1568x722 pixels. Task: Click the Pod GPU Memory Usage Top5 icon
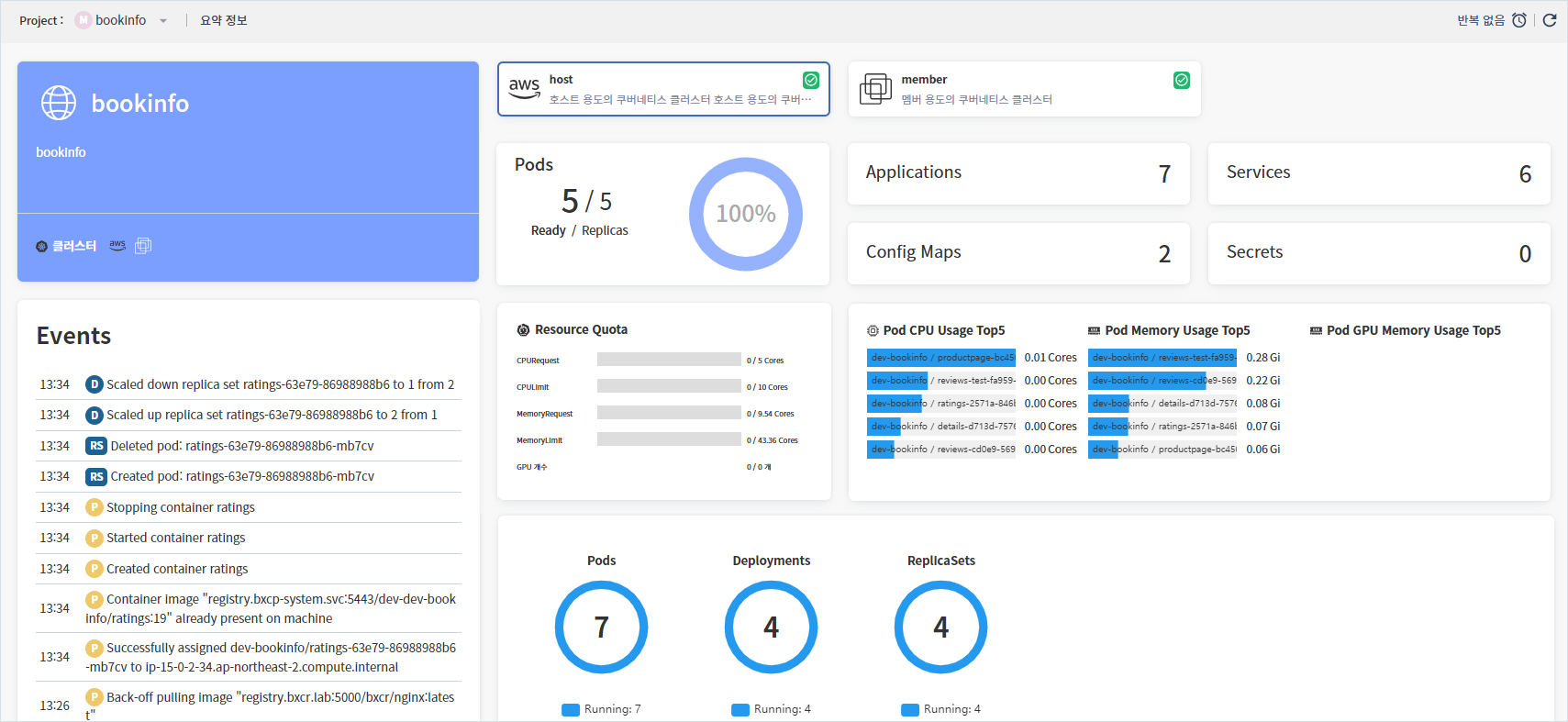coord(1316,330)
